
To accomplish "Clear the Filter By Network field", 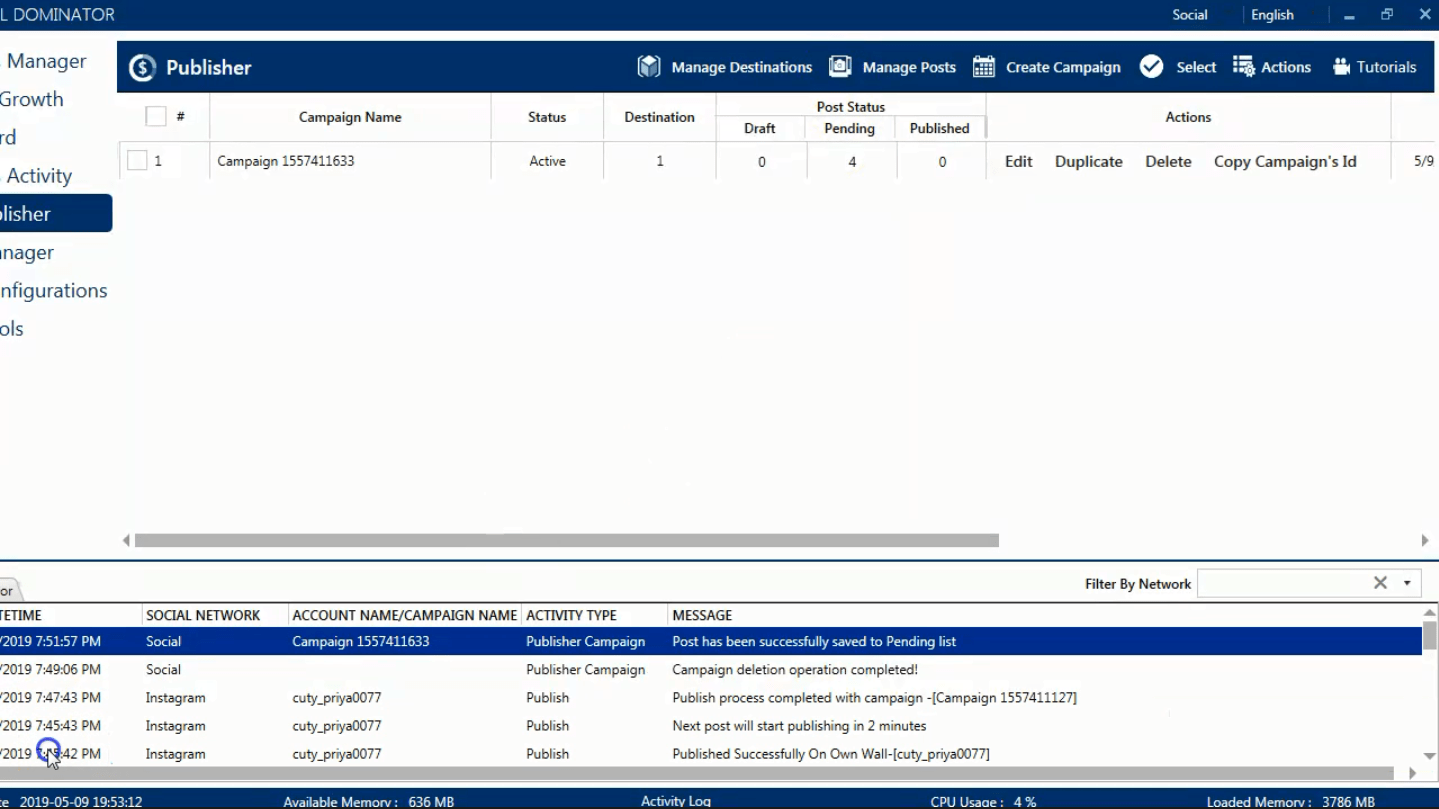I will 1380,583.
